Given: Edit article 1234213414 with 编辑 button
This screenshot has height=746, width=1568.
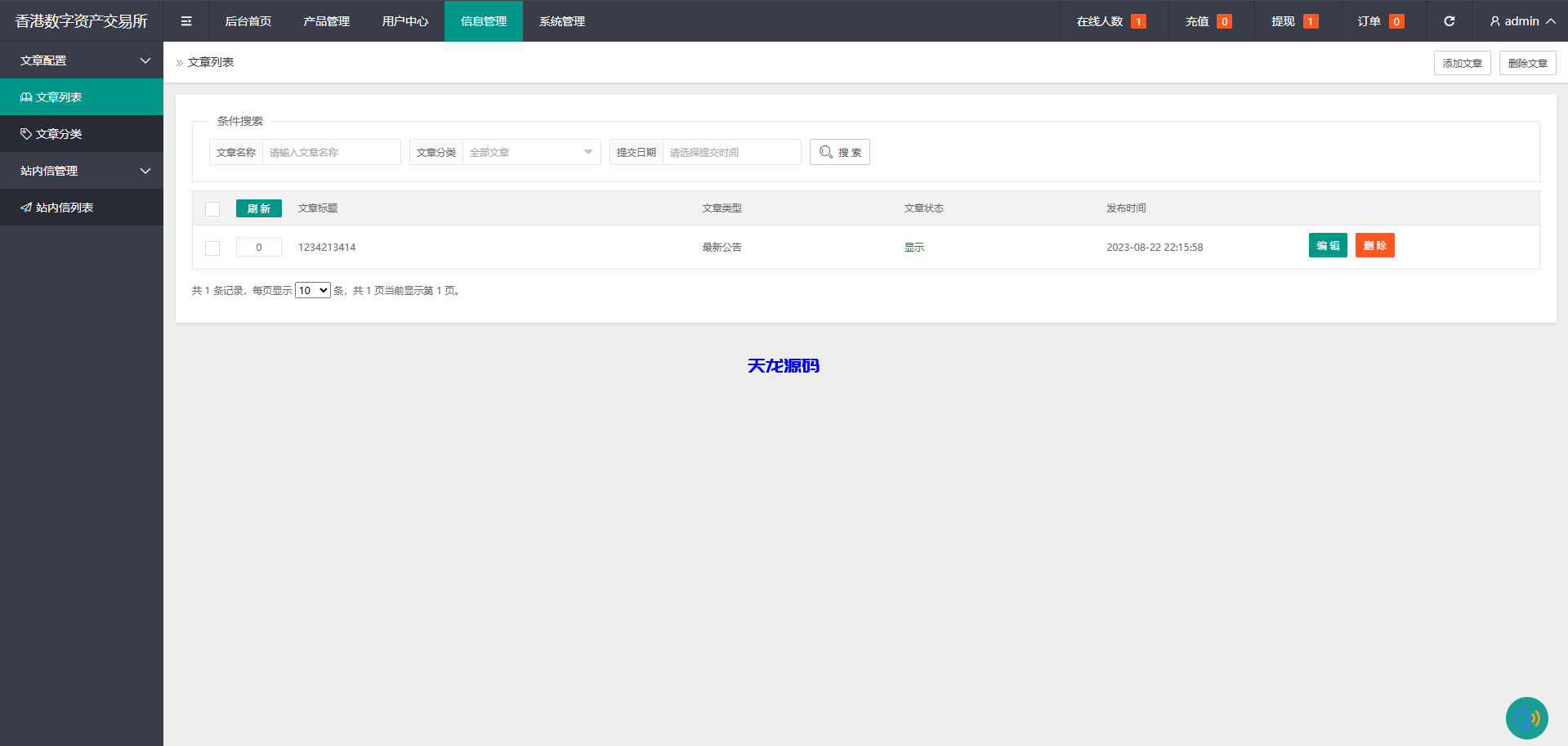Looking at the screenshot, I should (1327, 245).
